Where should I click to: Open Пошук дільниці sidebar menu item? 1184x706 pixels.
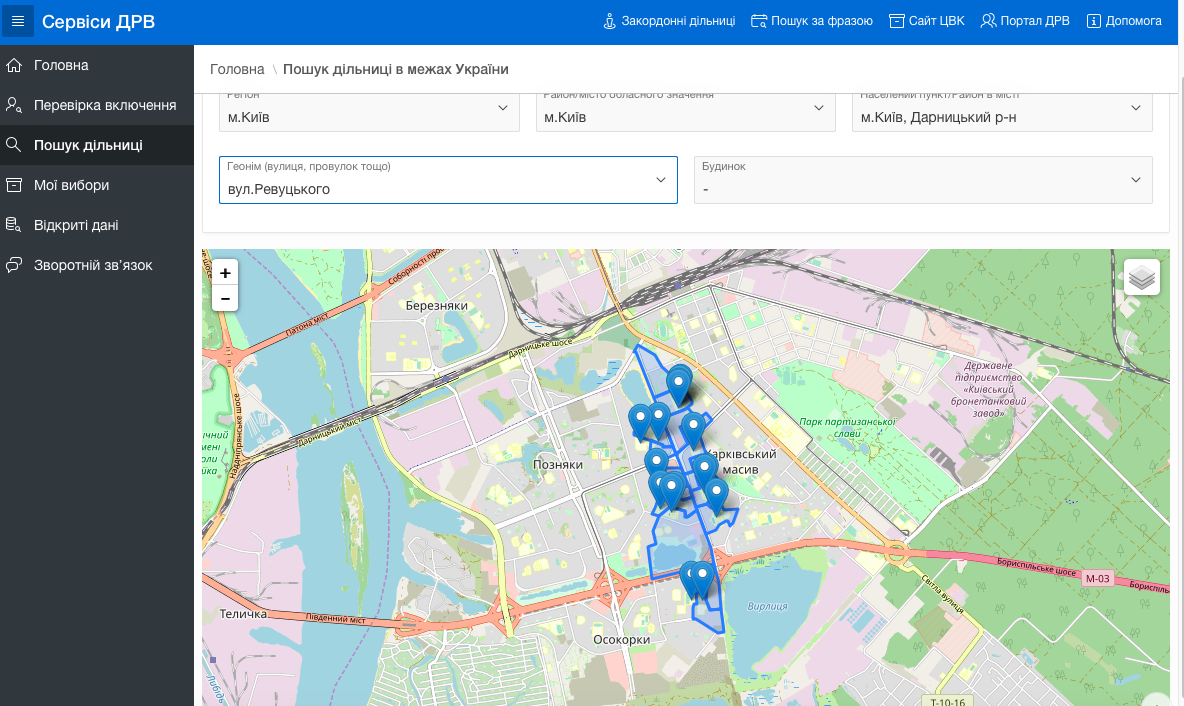pos(88,145)
